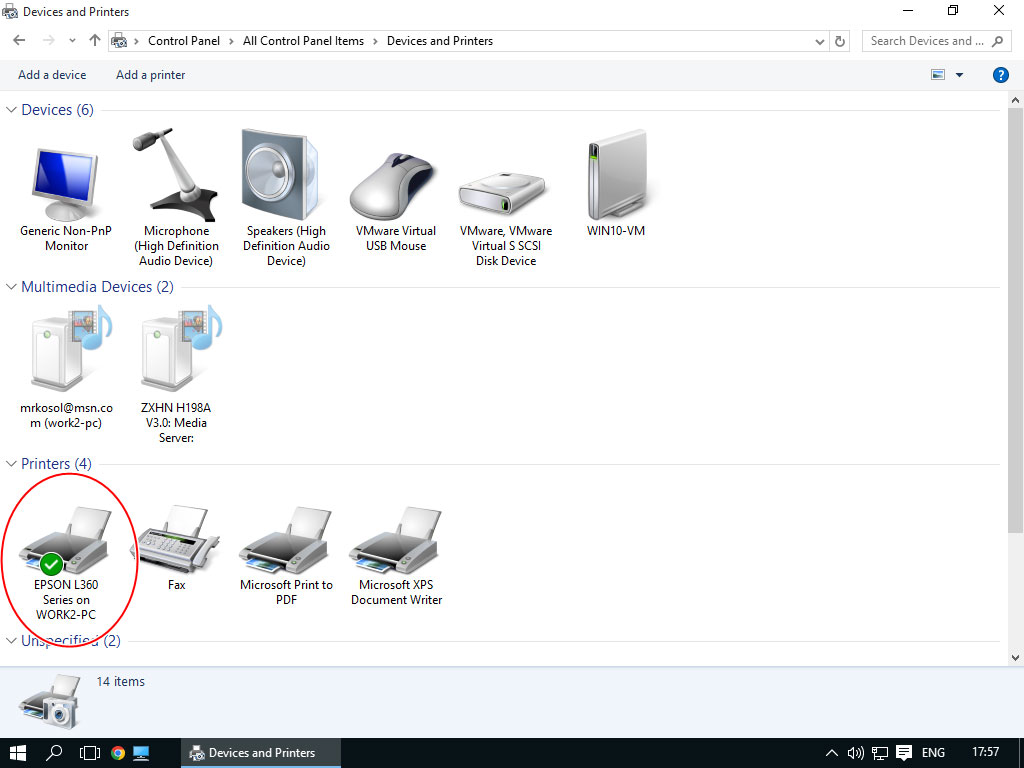1024x768 pixels.
Task: Select the WIN10-VM computer device
Action: coord(616,180)
